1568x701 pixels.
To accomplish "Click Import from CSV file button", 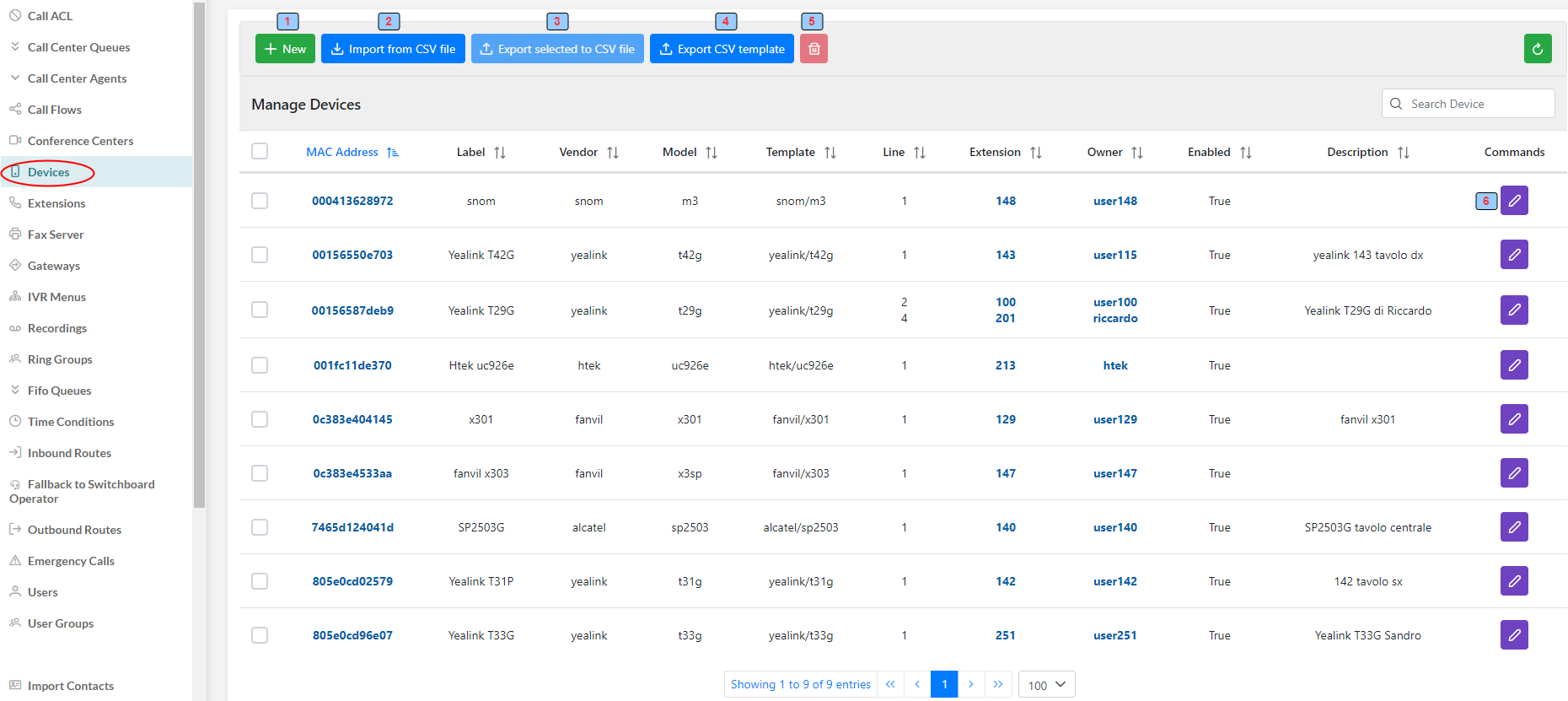I will point(393,49).
